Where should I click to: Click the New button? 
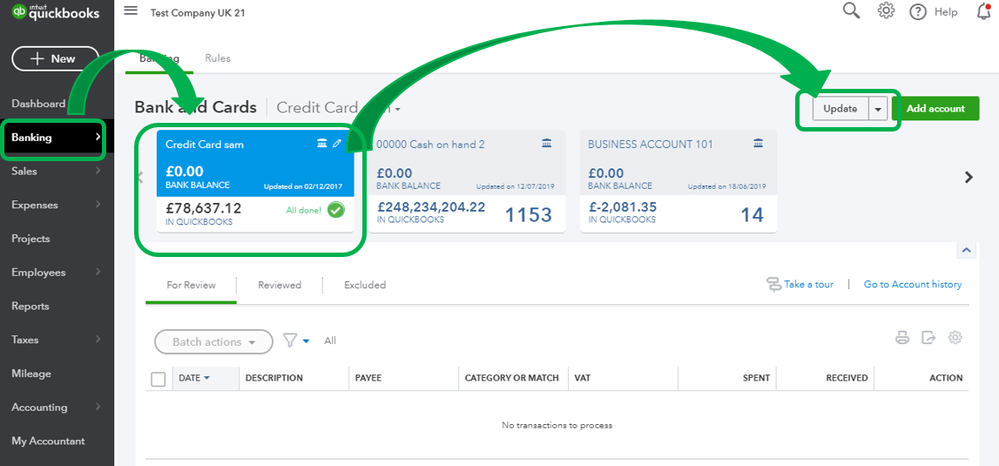pyautogui.click(x=55, y=59)
